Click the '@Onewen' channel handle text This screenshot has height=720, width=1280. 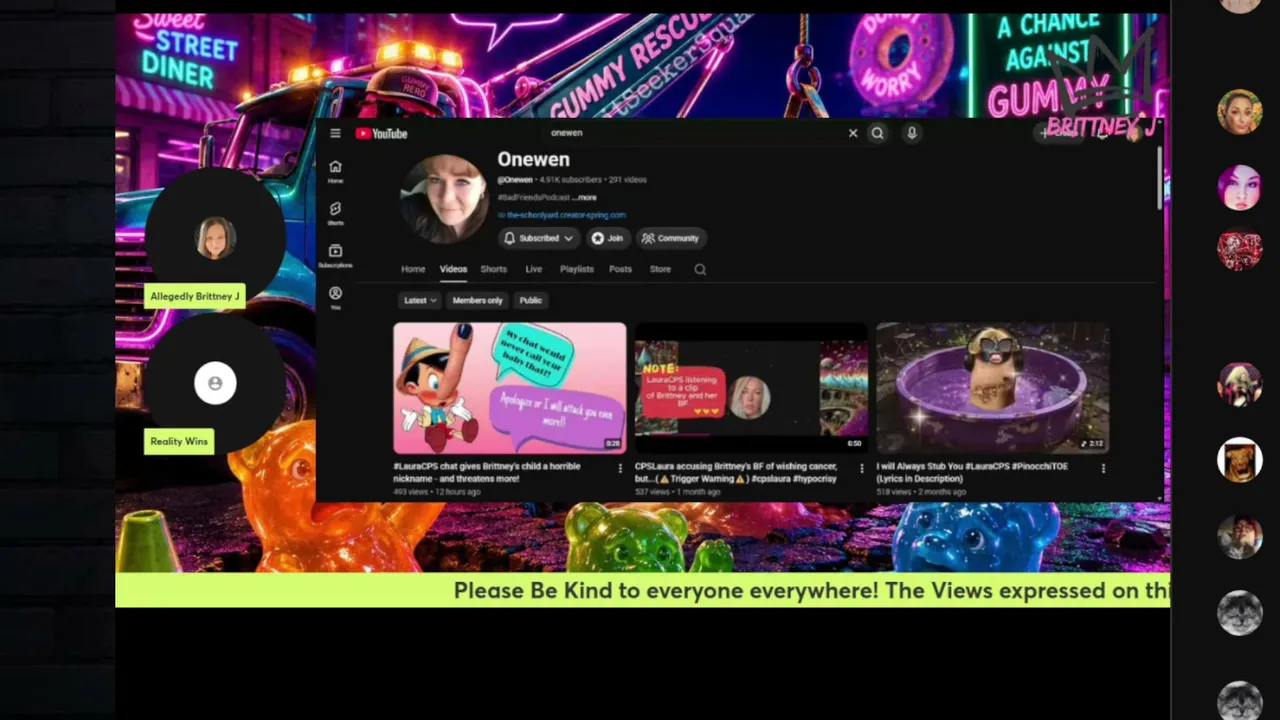point(515,180)
